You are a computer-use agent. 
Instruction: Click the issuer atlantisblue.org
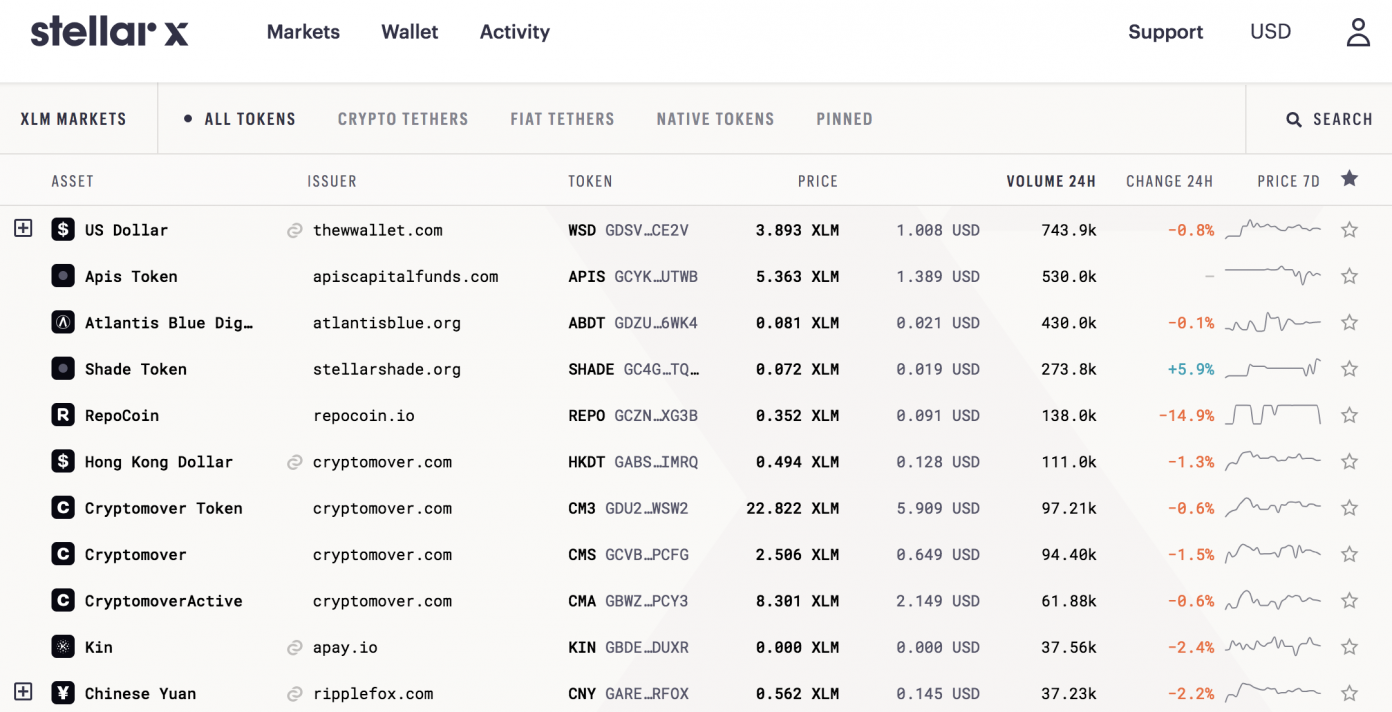pyautogui.click(x=387, y=323)
